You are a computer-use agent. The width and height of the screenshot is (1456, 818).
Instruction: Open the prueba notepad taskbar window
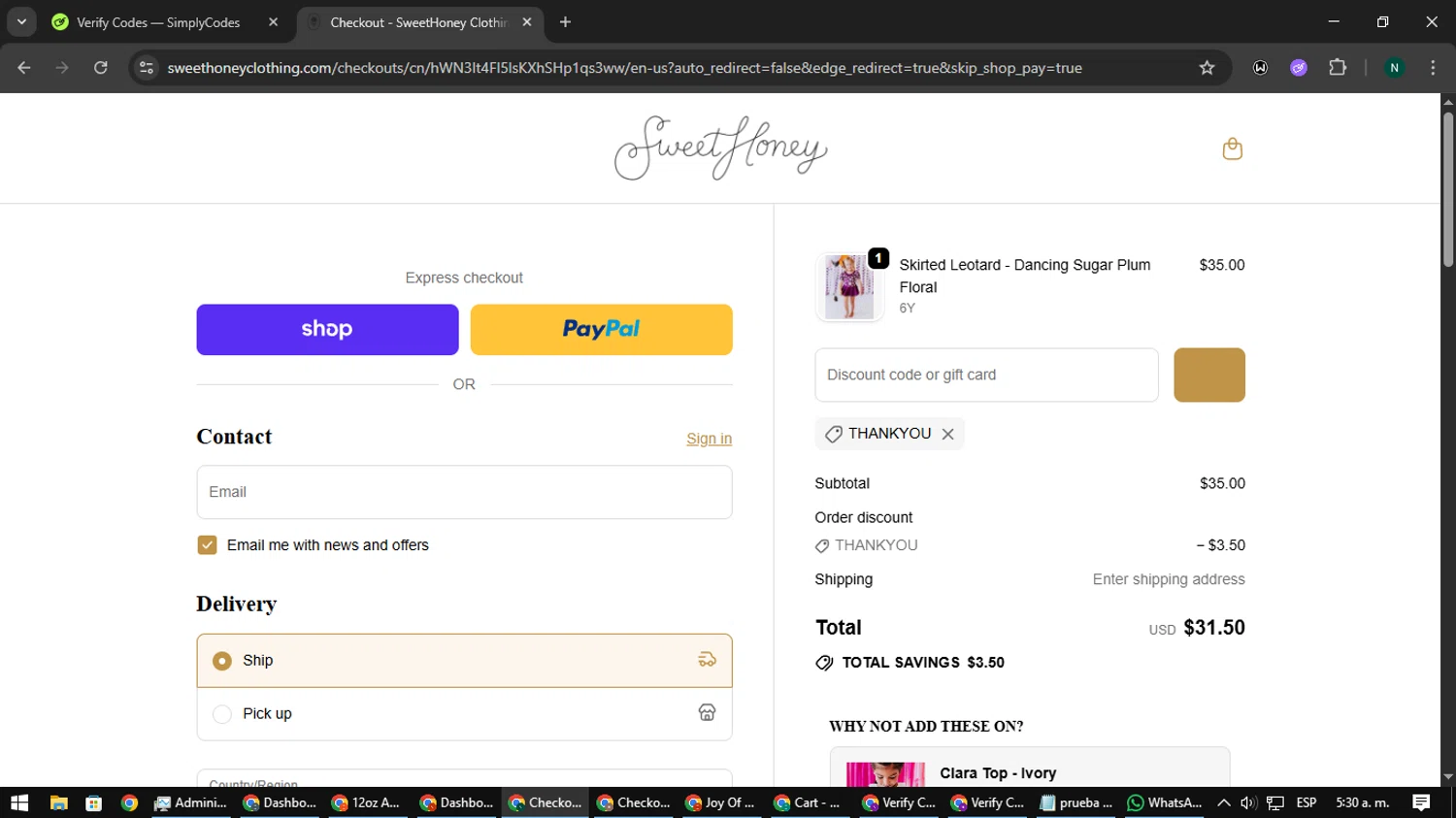[x=1076, y=802]
